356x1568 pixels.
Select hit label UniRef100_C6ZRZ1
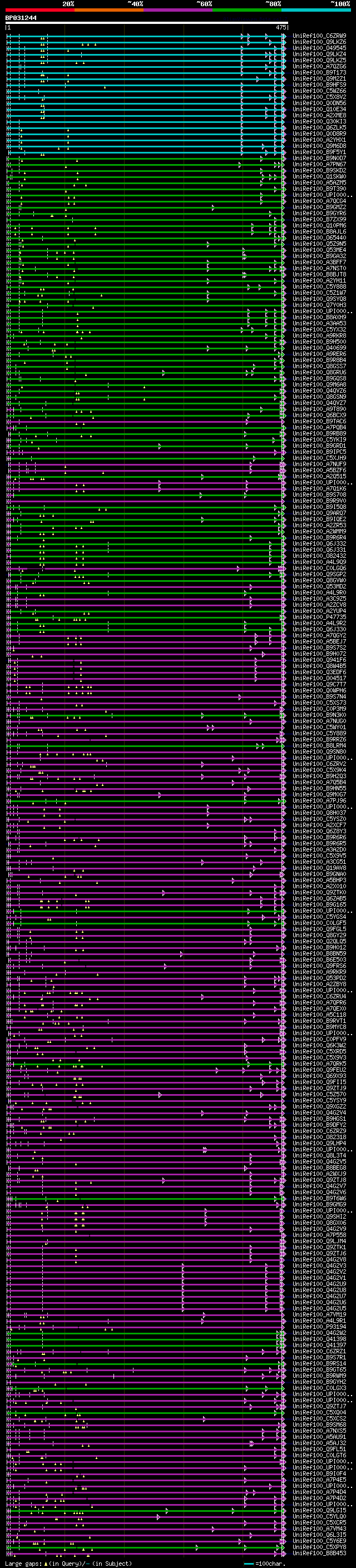319,1351
